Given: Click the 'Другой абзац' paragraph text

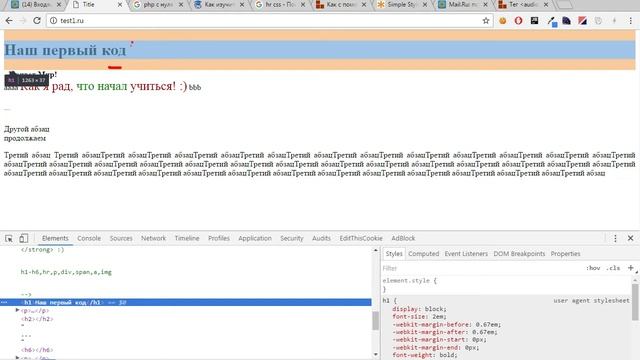Looking at the screenshot, I should [27, 129].
